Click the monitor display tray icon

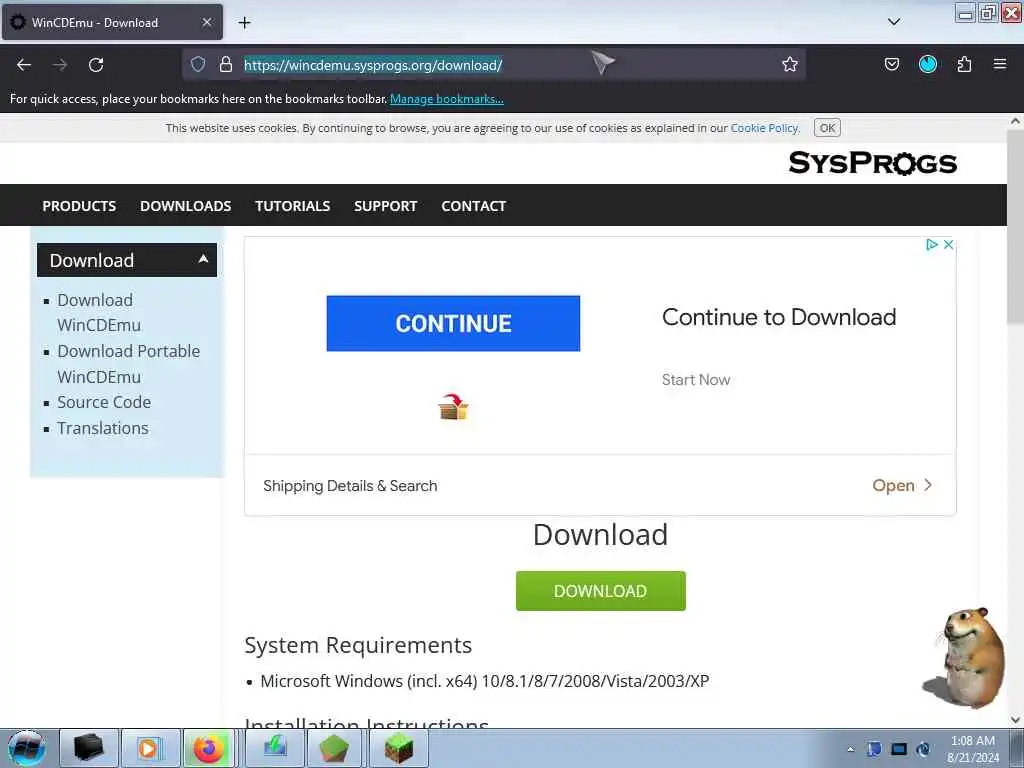pyautogui.click(x=899, y=749)
